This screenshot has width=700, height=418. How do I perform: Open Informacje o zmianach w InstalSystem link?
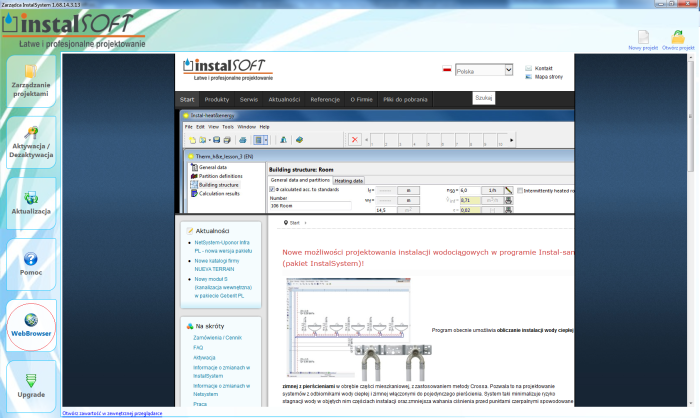pos(221,372)
